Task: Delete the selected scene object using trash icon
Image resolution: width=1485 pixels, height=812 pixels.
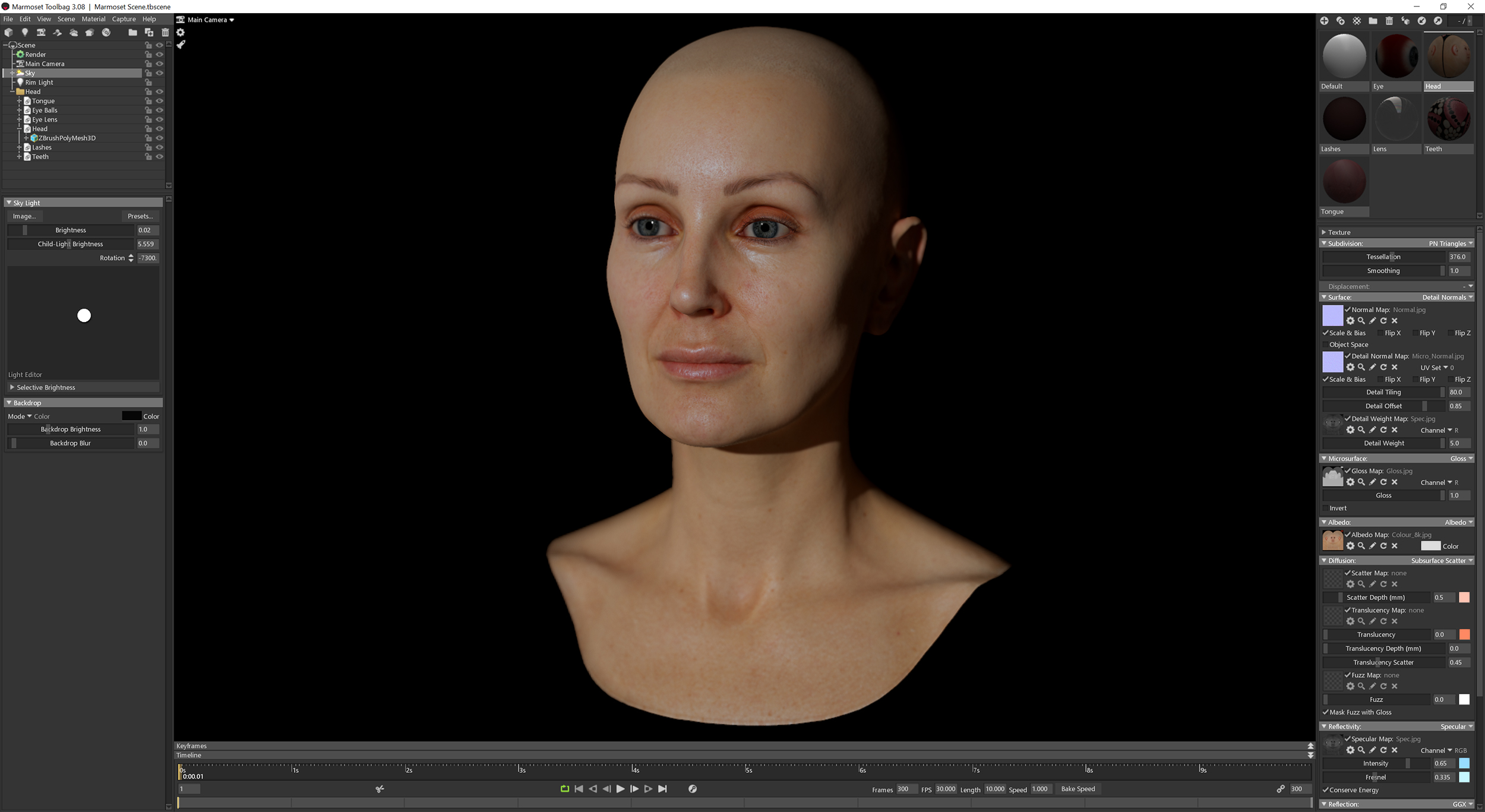Action: coord(165,33)
